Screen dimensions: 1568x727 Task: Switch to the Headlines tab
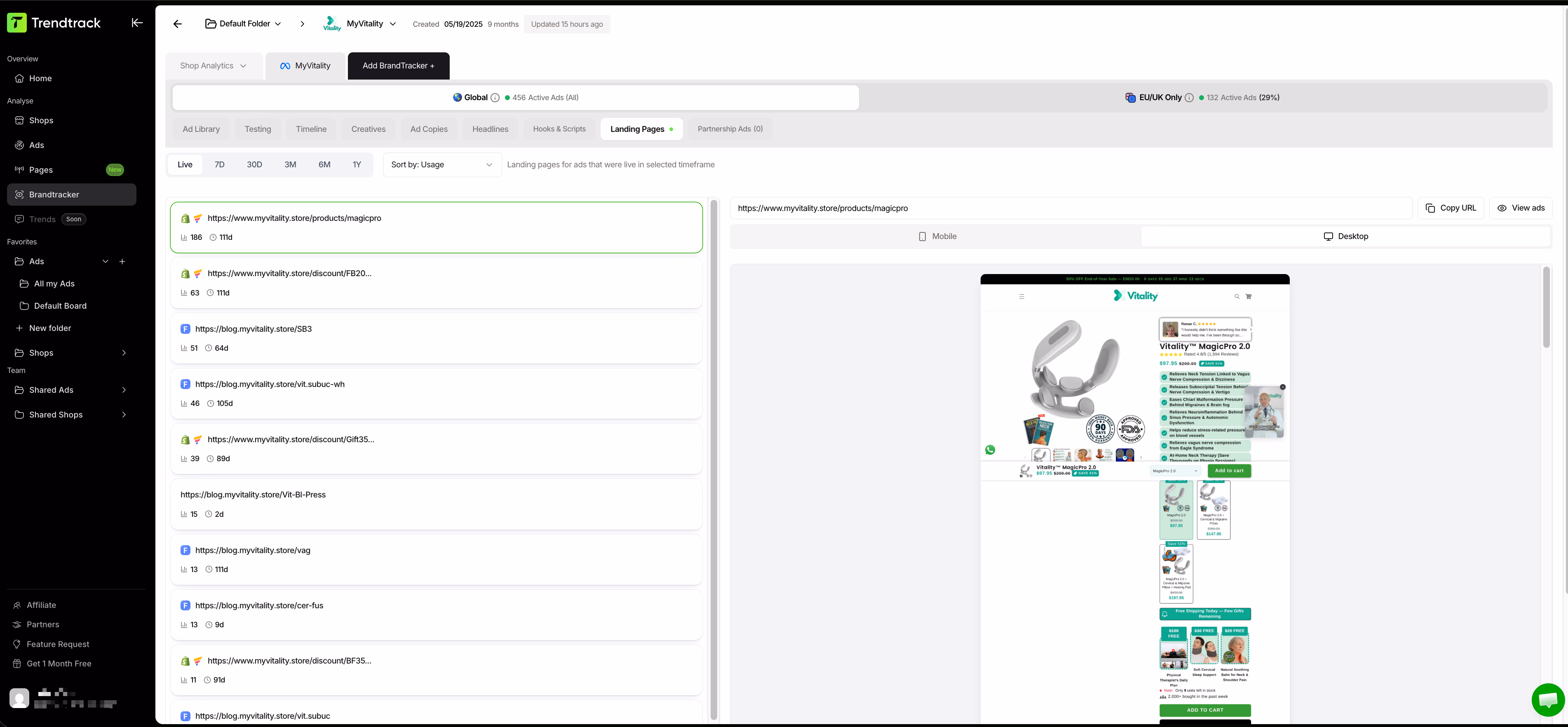[491, 129]
